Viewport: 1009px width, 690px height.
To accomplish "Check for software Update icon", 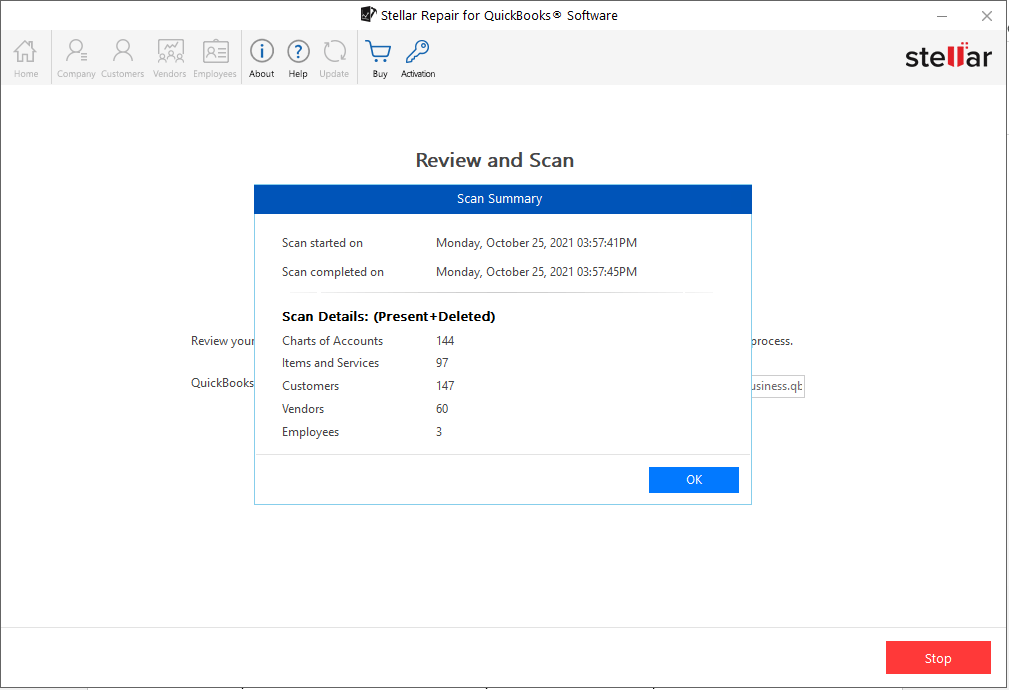I will click(334, 59).
